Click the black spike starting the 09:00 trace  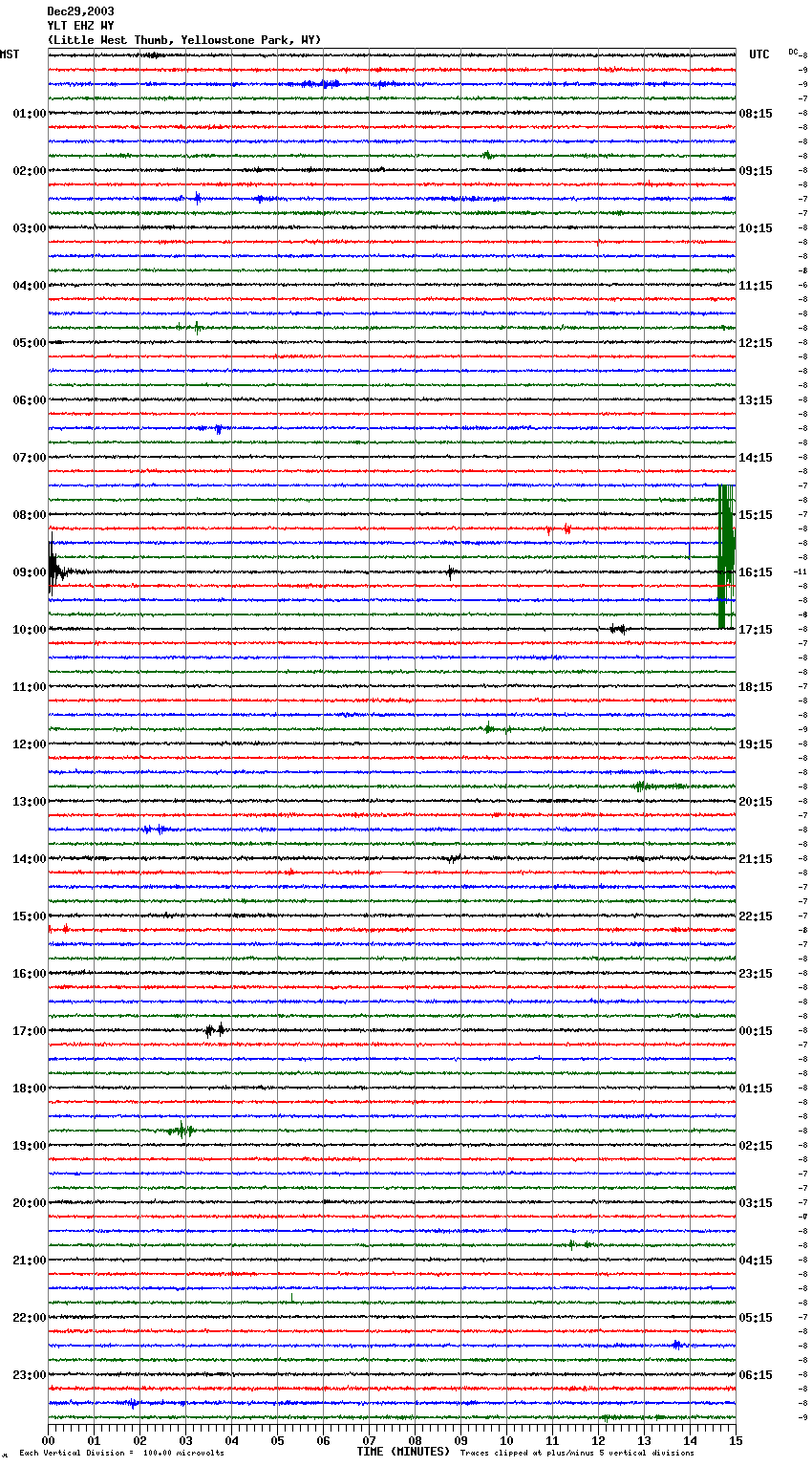(53, 569)
